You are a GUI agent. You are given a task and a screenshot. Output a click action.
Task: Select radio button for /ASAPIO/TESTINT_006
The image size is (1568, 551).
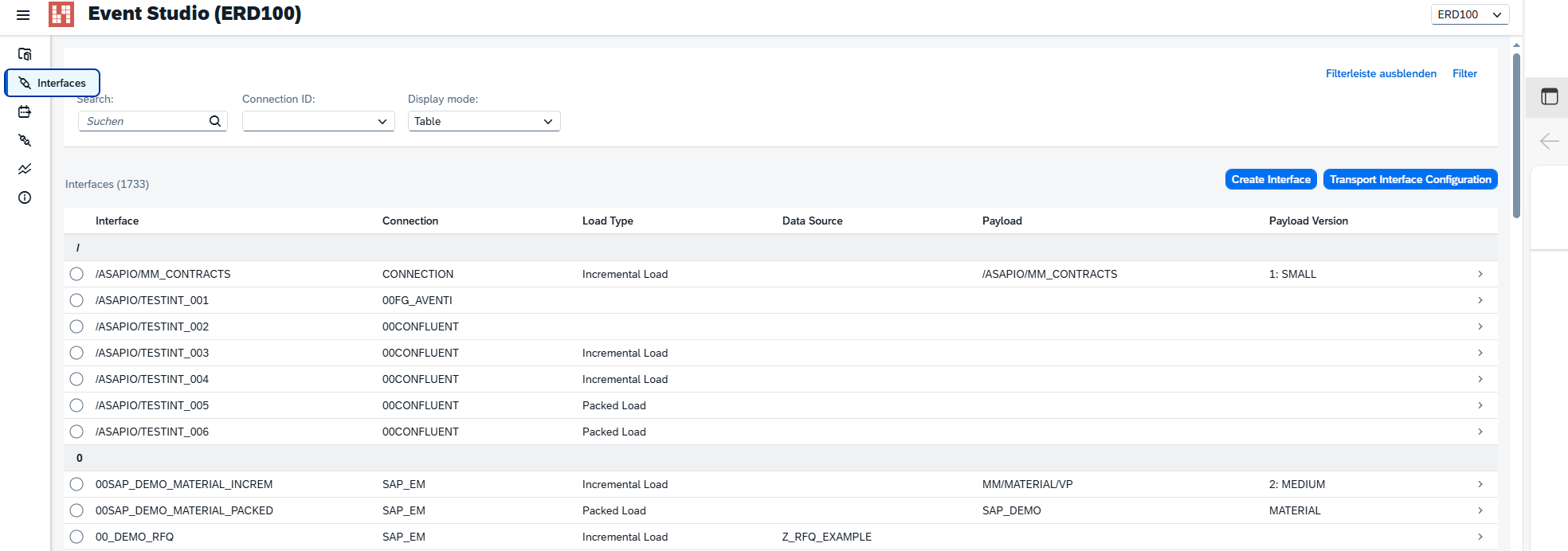coord(76,432)
